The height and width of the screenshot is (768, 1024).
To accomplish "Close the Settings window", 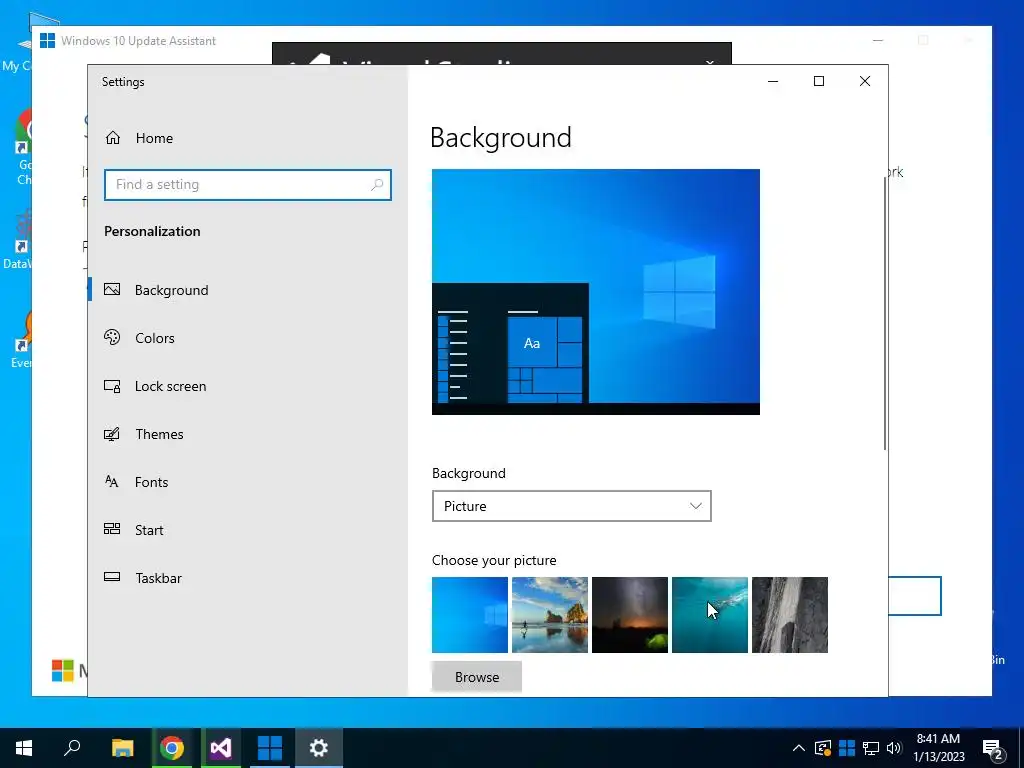I will click(x=865, y=81).
